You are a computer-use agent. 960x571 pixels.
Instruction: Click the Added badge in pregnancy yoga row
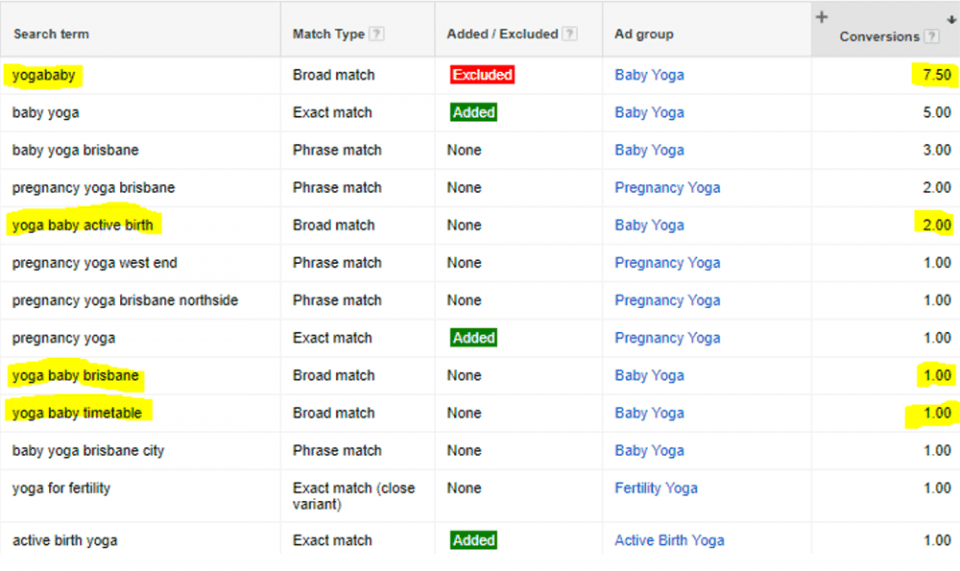point(473,338)
